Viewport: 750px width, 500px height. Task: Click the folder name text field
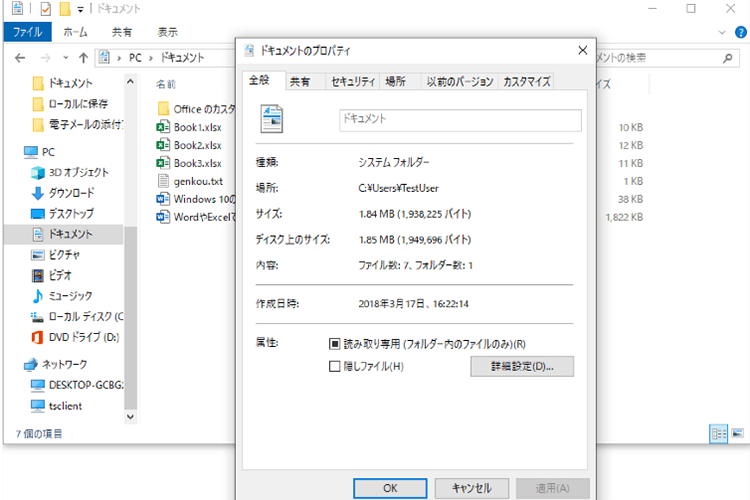tap(460, 120)
